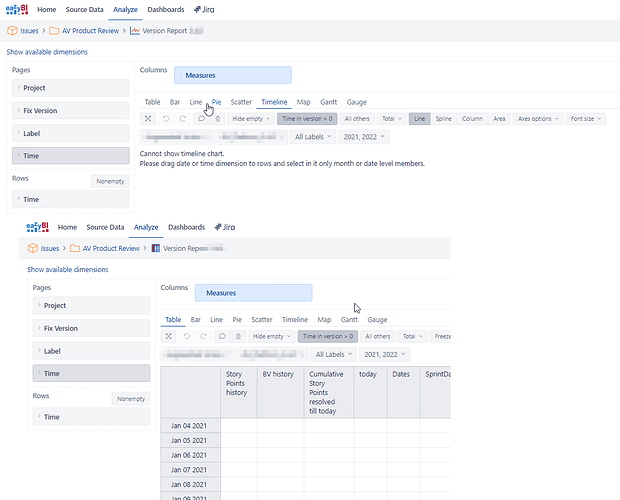This screenshot has width=620, height=500.
Task: Click the 'Jan 04 2021' row header
Action: (x=191, y=426)
